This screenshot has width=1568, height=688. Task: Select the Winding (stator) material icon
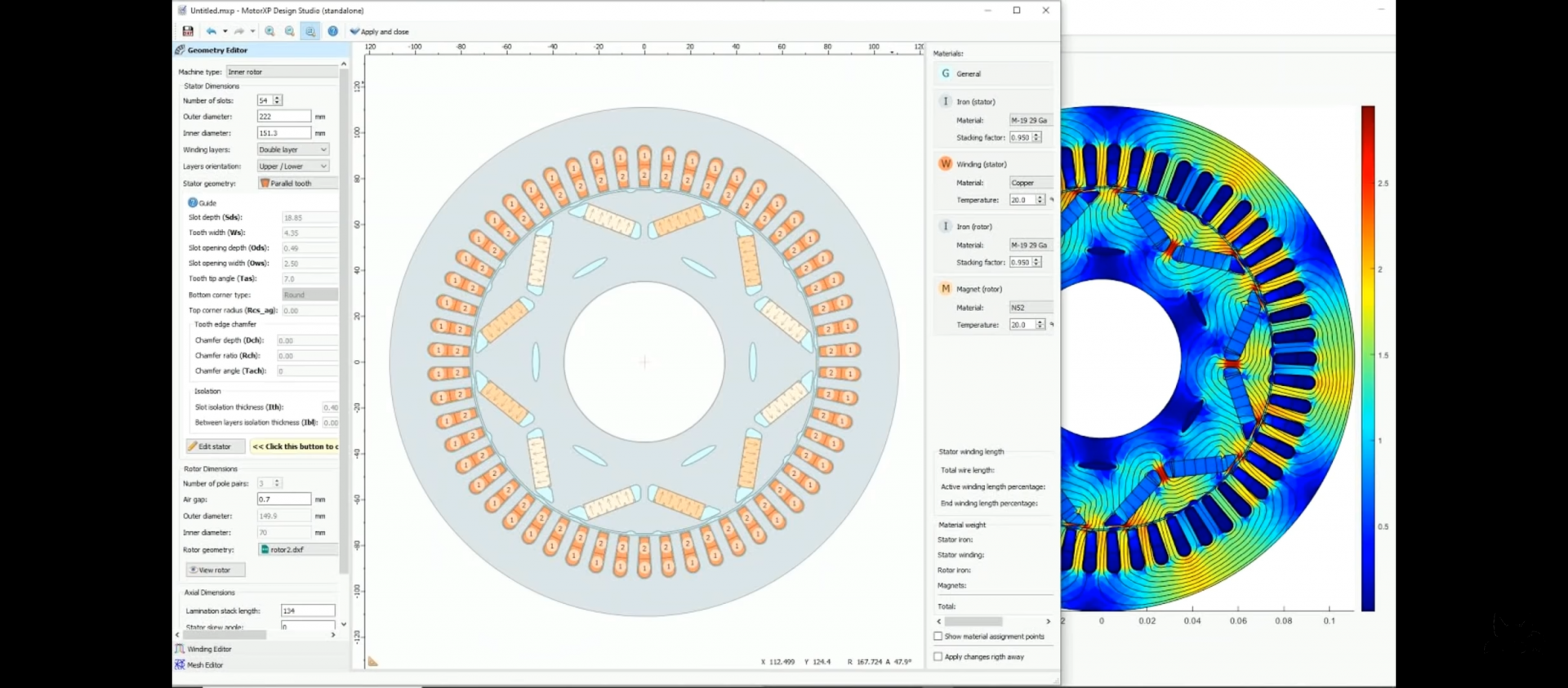946,164
